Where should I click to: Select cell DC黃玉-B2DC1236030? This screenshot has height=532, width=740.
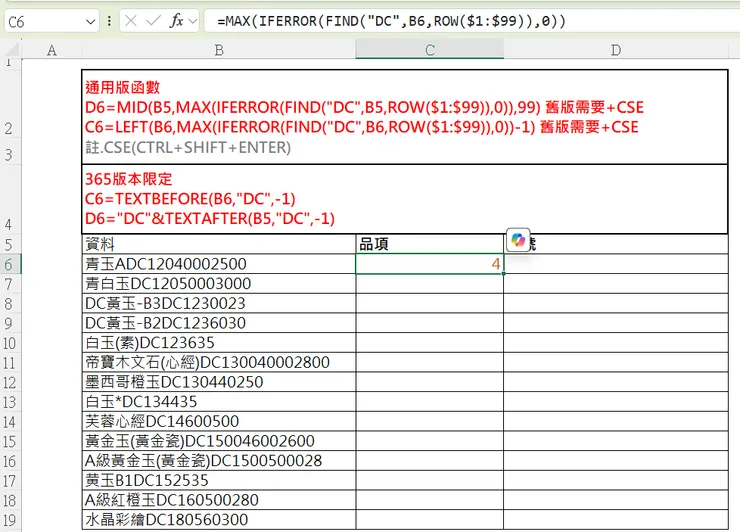219,323
